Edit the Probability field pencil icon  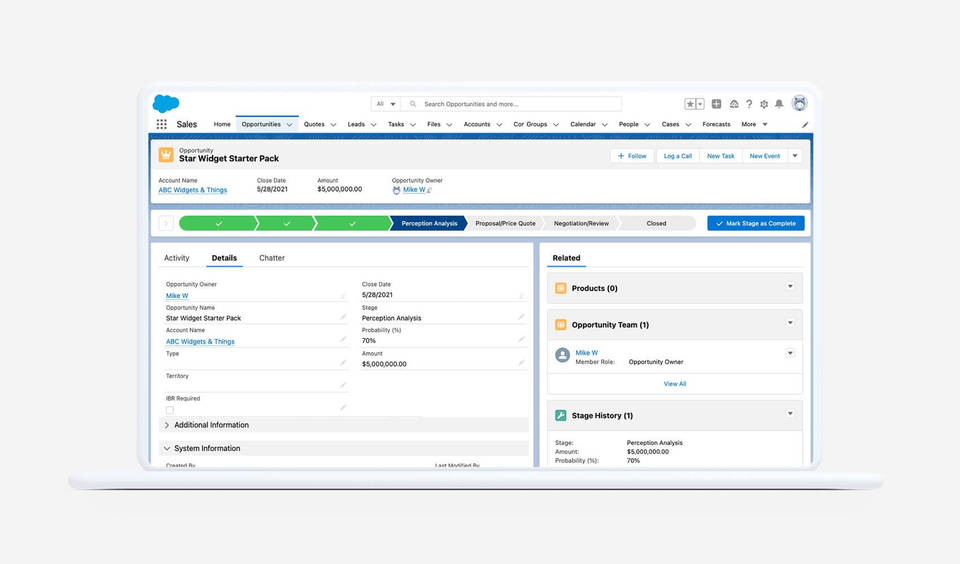(x=521, y=339)
